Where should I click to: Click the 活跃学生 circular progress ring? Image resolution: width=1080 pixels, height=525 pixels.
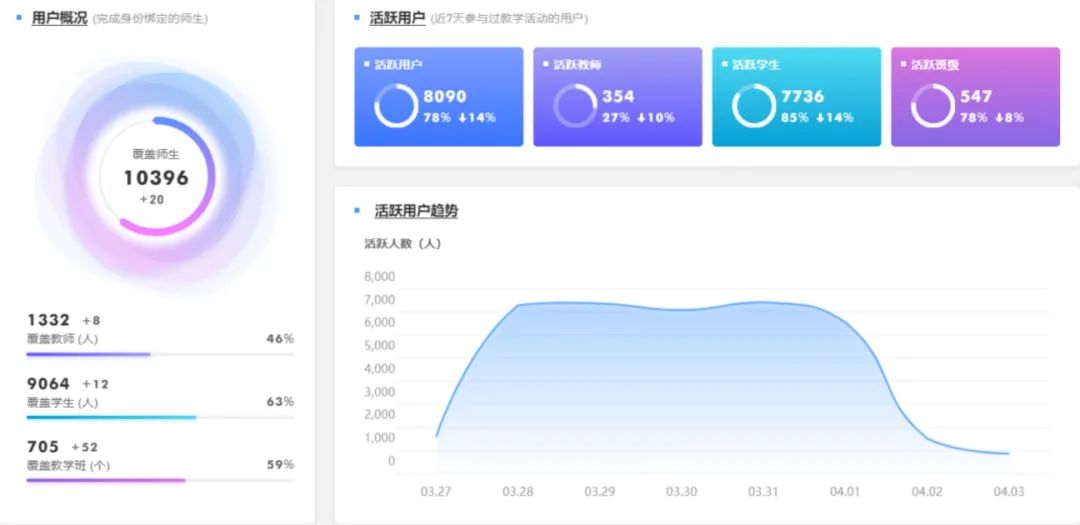pyautogui.click(x=753, y=106)
